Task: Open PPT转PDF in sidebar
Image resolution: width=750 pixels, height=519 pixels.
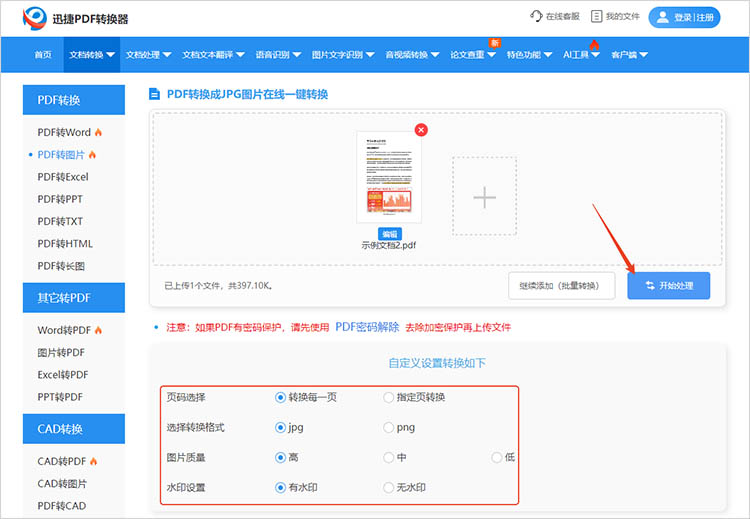Action: (x=60, y=397)
